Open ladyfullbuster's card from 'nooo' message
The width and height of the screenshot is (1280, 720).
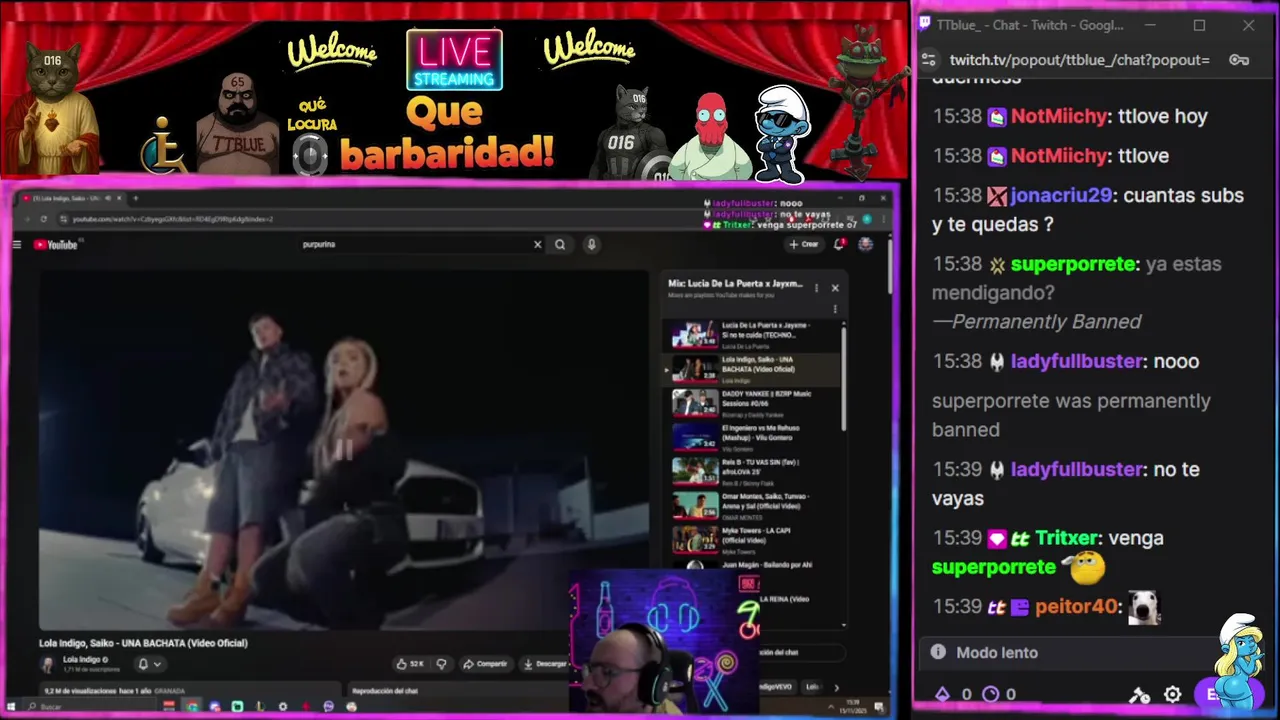(x=1076, y=361)
